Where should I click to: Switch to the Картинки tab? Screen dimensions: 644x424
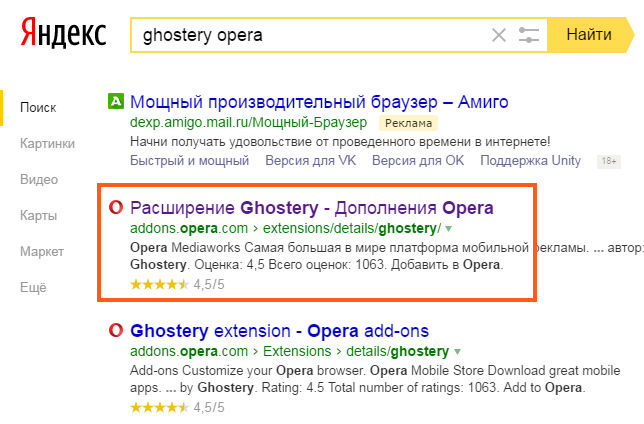pyautogui.click(x=47, y=143)
